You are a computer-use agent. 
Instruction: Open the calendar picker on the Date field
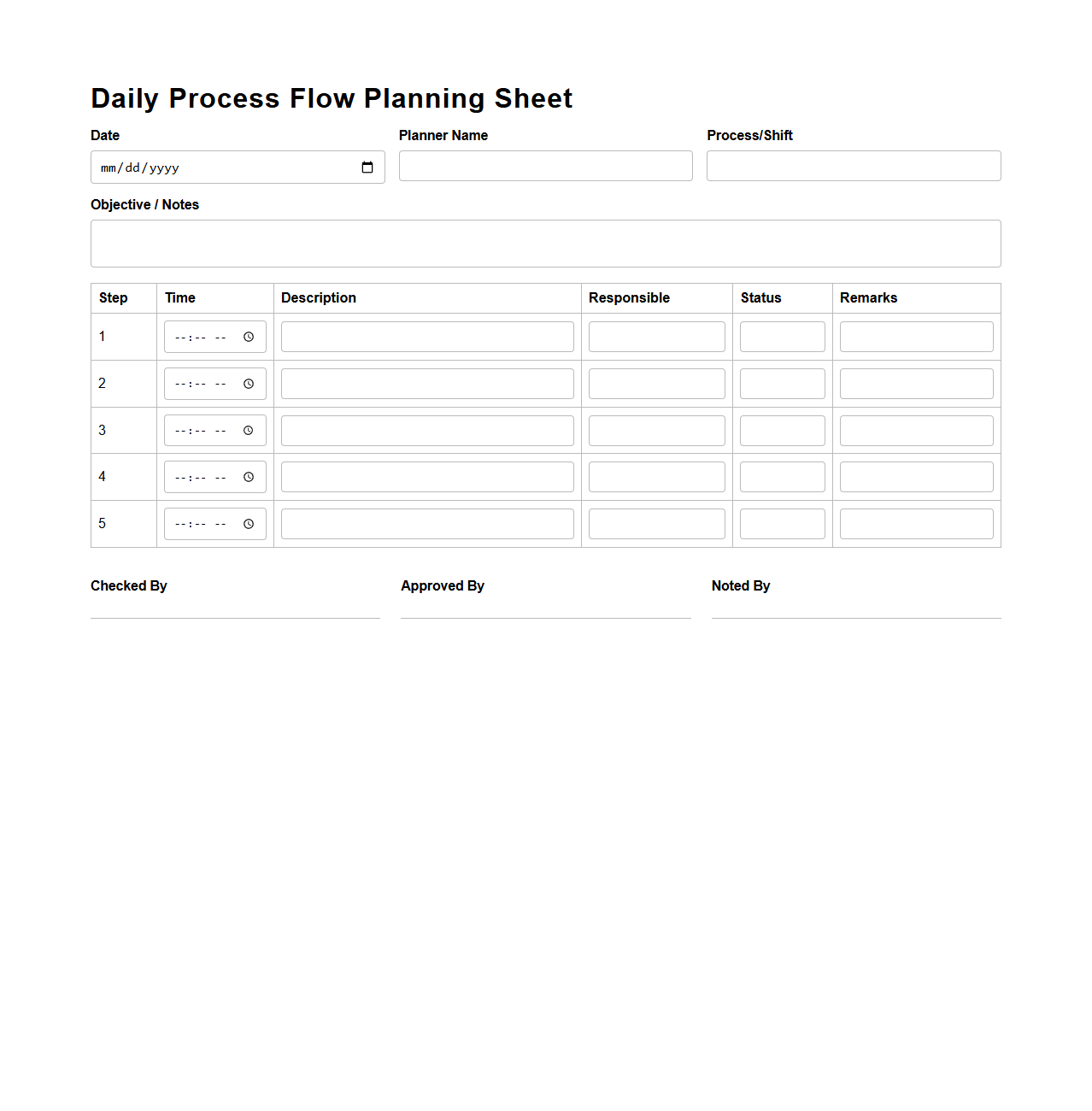368,168
